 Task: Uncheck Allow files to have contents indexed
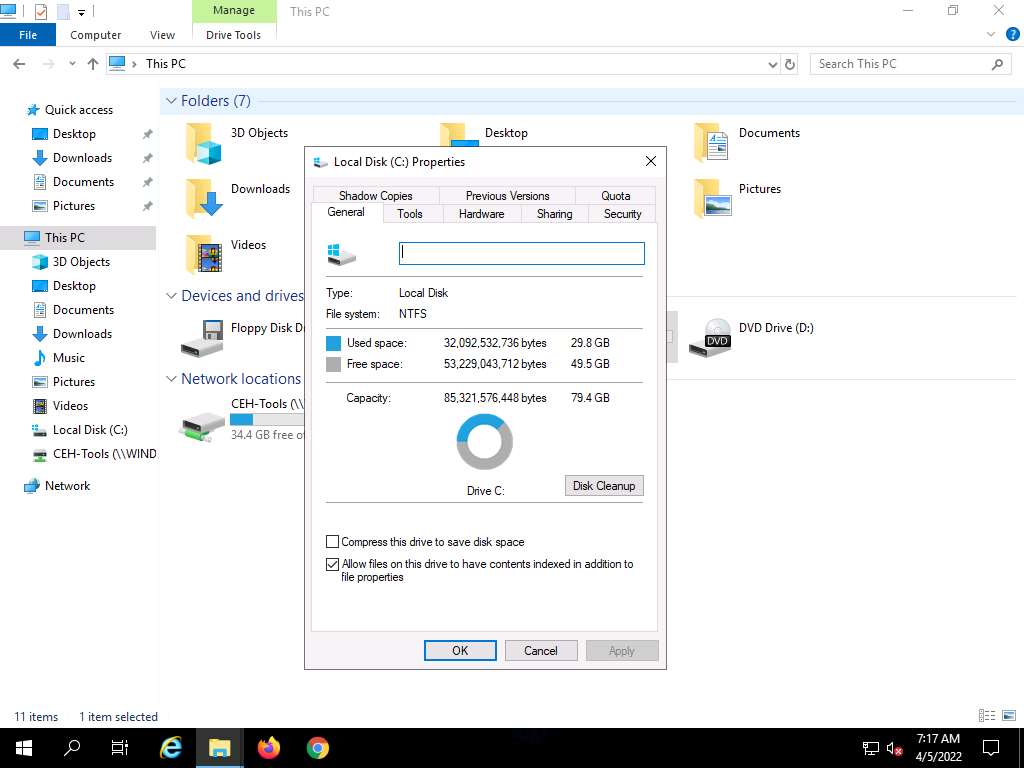tap(333, 564)
